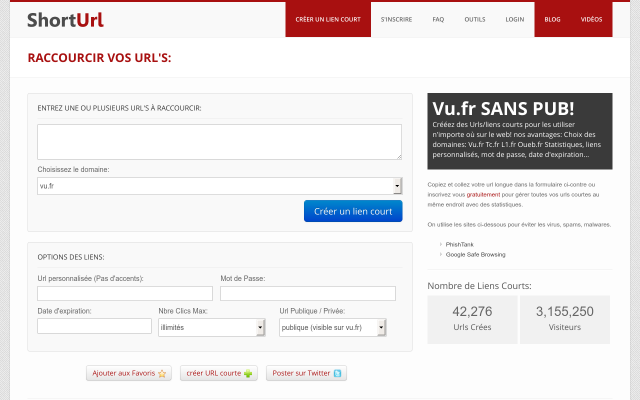Click the gratuitement link
Image resolution: width=640 pixels, height=400 pixels.
pos(483,195)
